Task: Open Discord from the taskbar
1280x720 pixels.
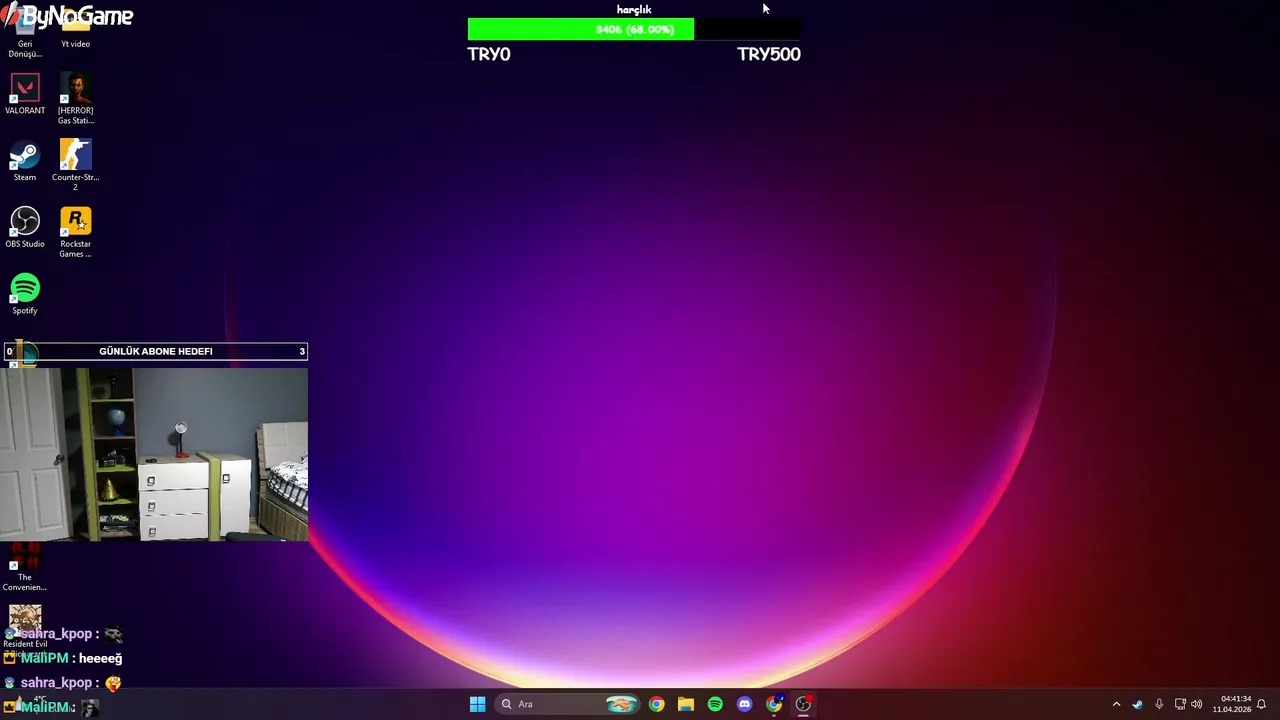Action: pyautogui.click(x=744, y=704)
